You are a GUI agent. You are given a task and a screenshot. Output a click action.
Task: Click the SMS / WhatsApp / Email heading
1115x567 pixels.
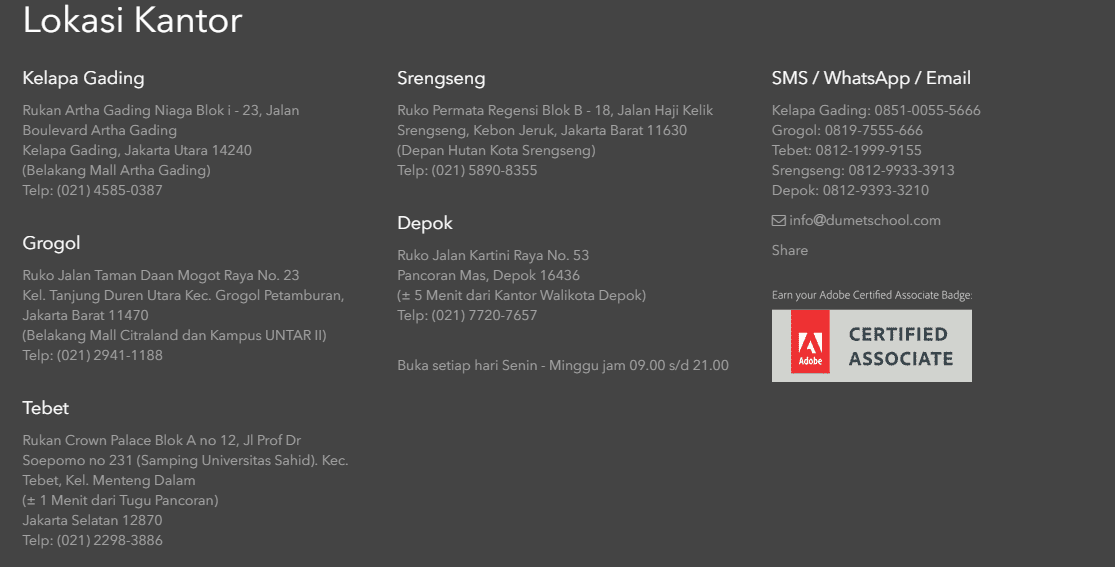[871, 78]
